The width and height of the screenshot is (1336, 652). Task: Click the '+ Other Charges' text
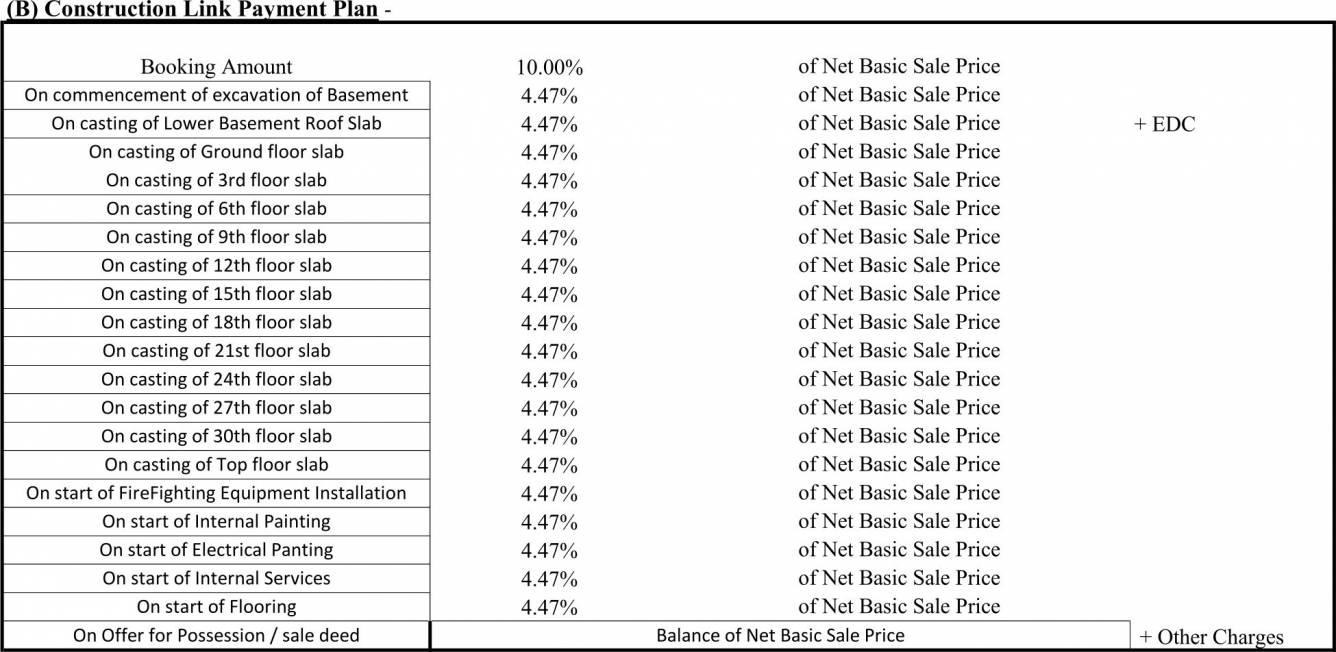point(1210,637)
